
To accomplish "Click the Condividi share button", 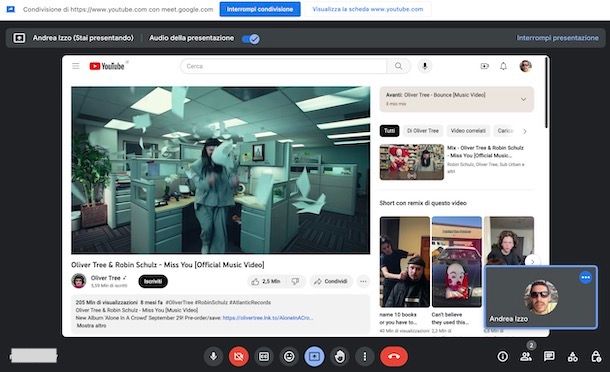I will pyautogui.click(x=331, y=281).
